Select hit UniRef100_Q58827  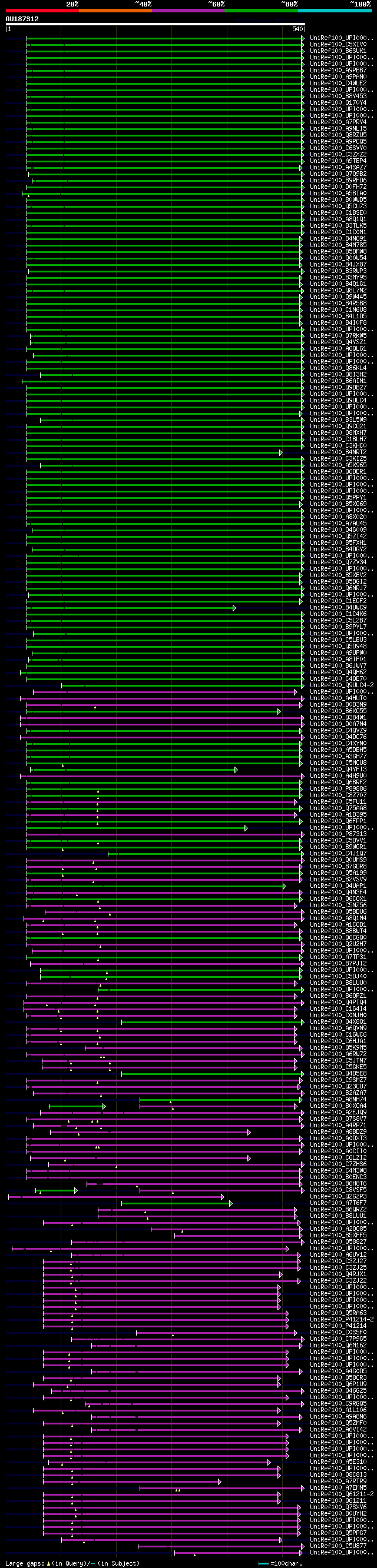point(338,1241)
